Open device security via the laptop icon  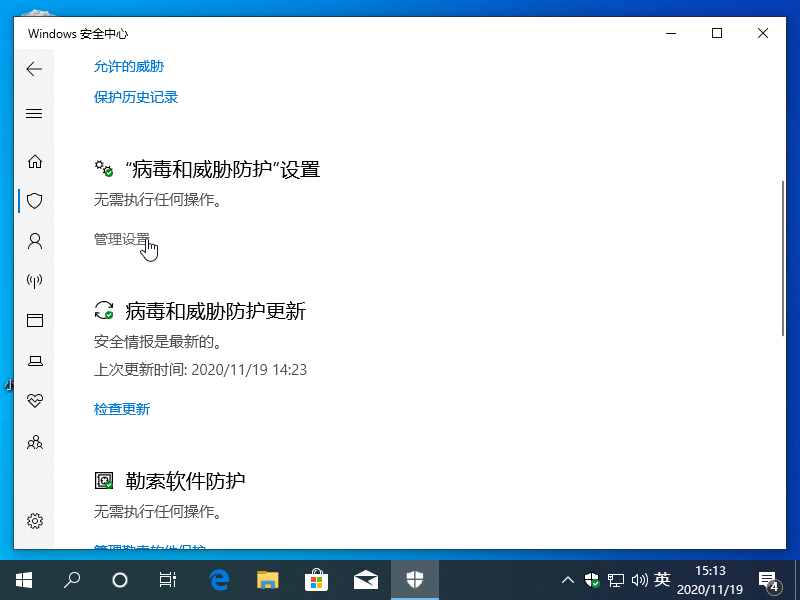[34, 361]
